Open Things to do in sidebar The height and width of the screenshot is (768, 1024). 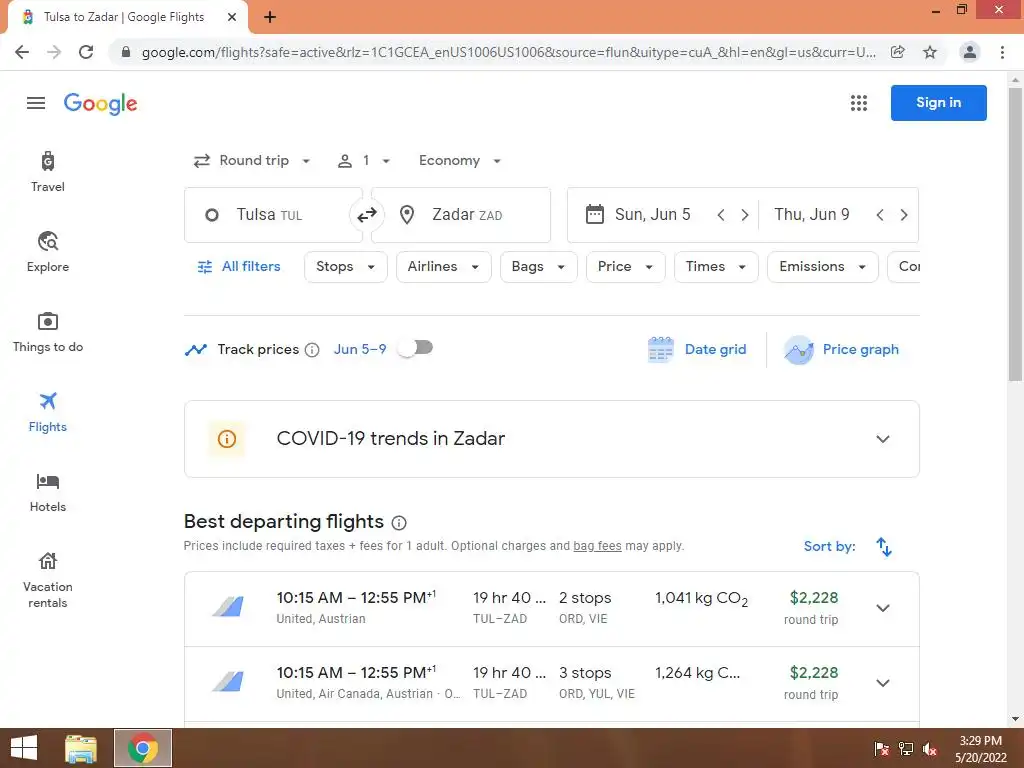pos(48,332)
